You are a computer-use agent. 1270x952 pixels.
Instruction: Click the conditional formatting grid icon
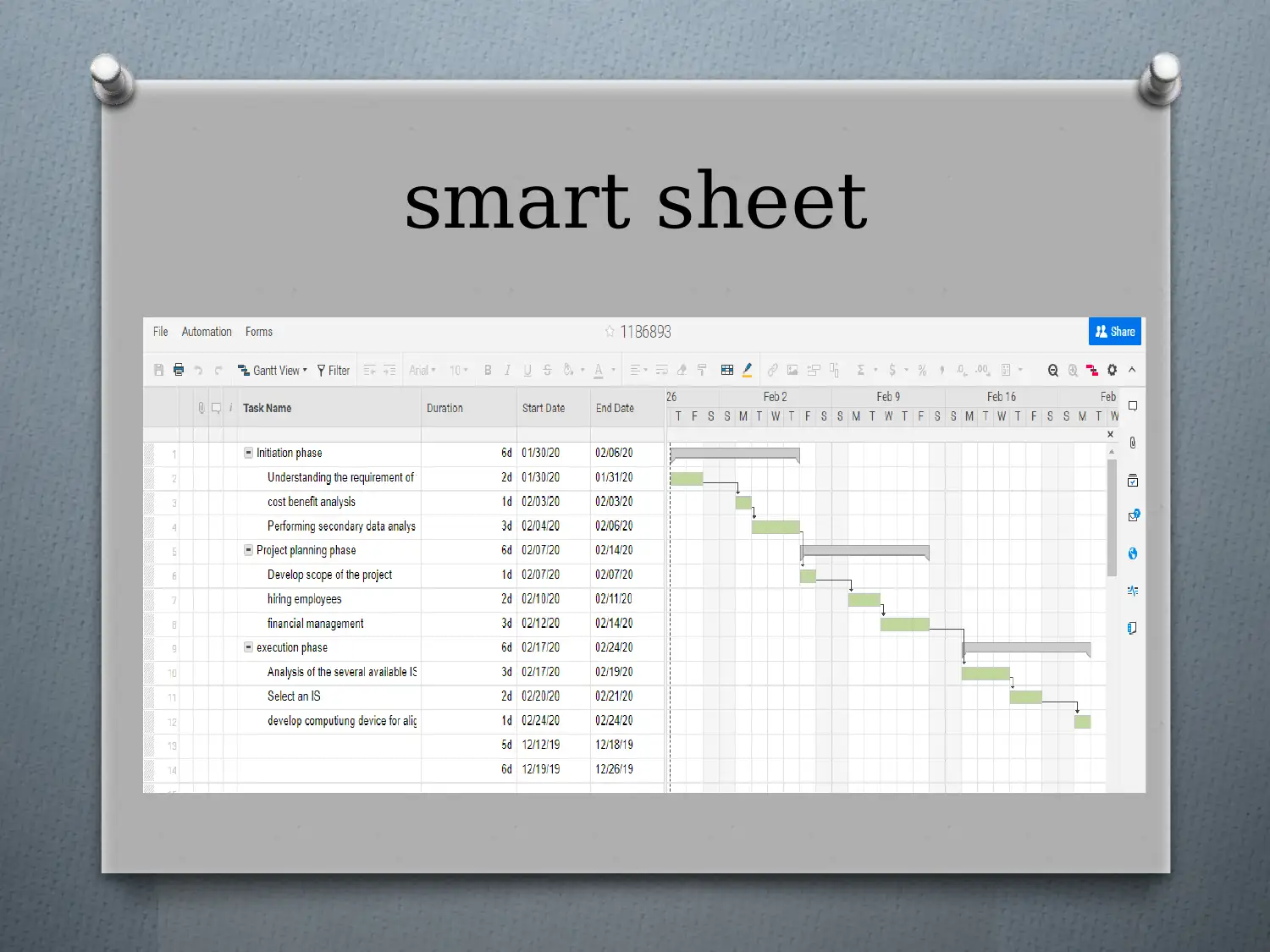726,370
